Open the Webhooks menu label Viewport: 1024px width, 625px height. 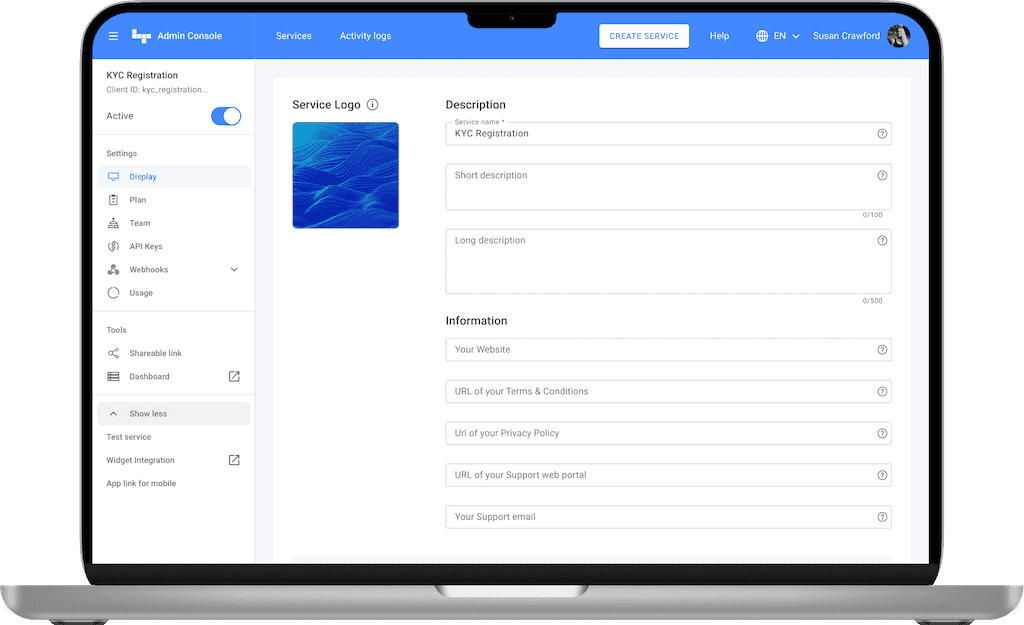click(x=148, y=270)
